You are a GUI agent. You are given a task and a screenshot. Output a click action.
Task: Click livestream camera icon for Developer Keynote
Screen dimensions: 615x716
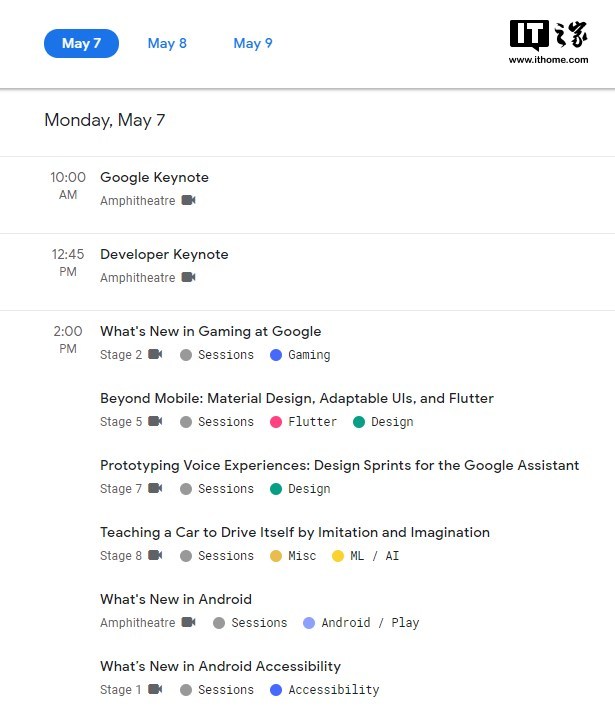[x=189, y=277]
